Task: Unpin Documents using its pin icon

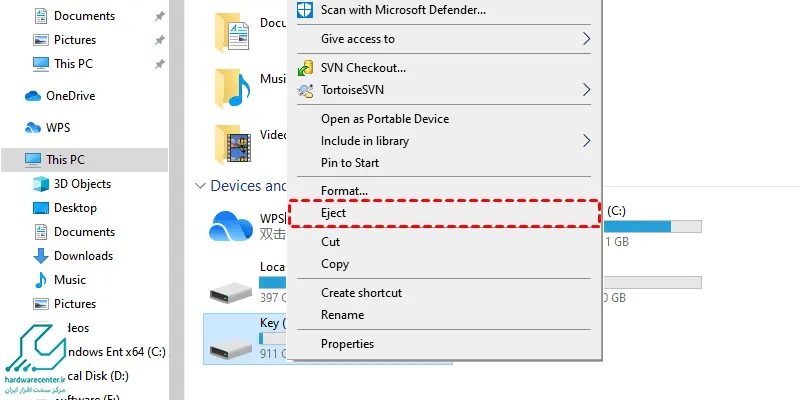Action: [160, 16]
